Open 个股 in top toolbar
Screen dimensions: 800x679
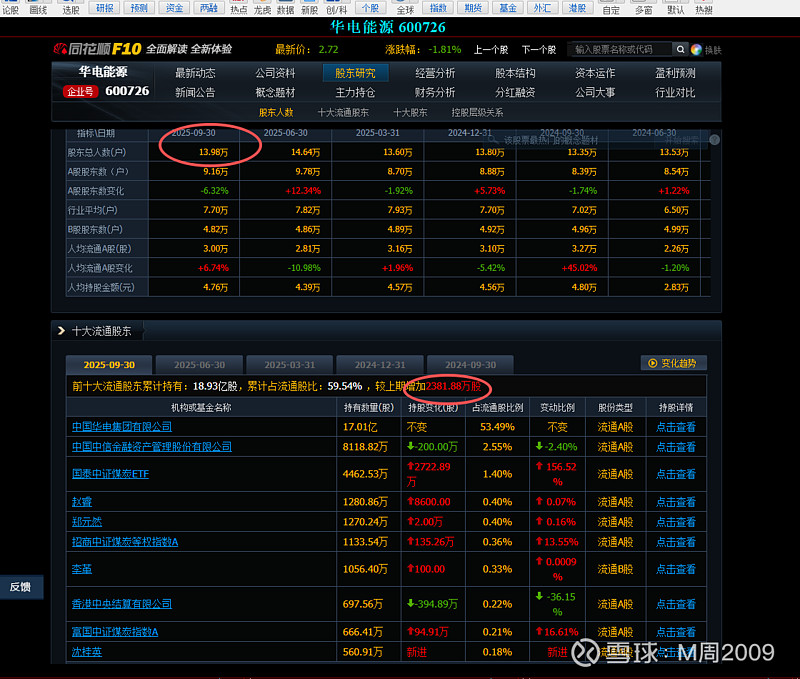[370, 8]
